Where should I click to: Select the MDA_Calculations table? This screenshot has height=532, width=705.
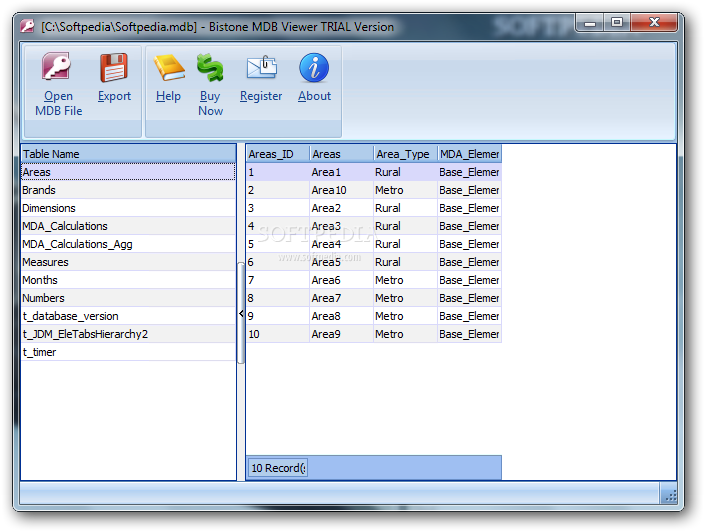point(128,226)
